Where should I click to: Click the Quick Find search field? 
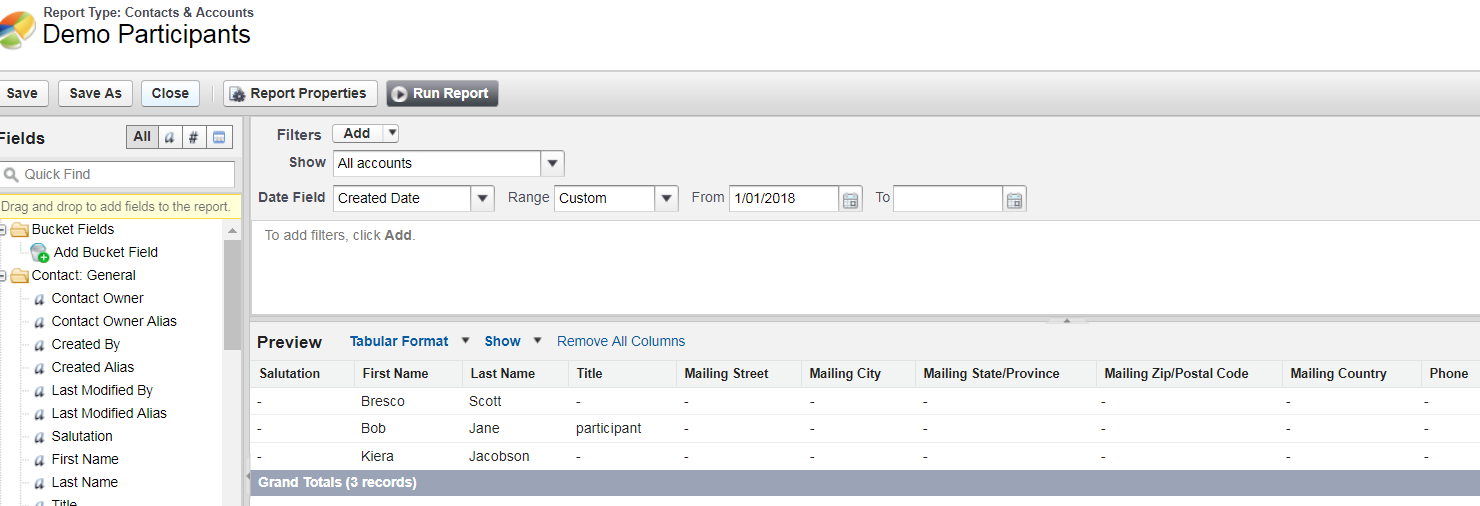point(117,174)
